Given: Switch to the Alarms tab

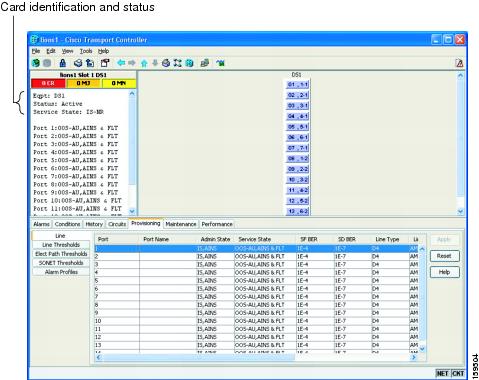Looking at the screenshot, I should pyautogui.click(x=41, y=224).
